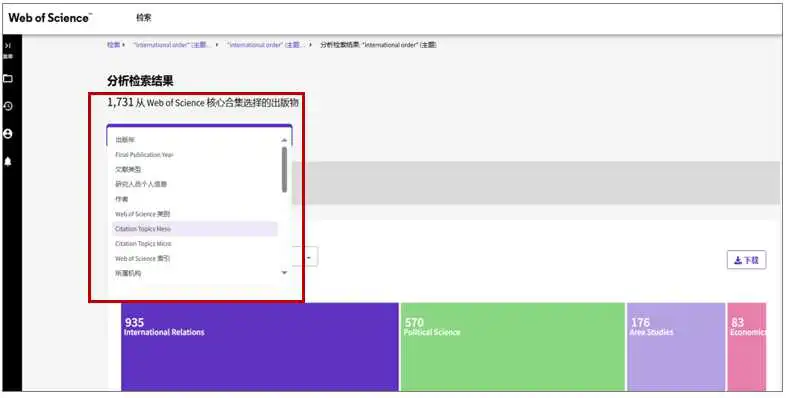Click the dropdown list scrollbar thumb

click(284, 170)
